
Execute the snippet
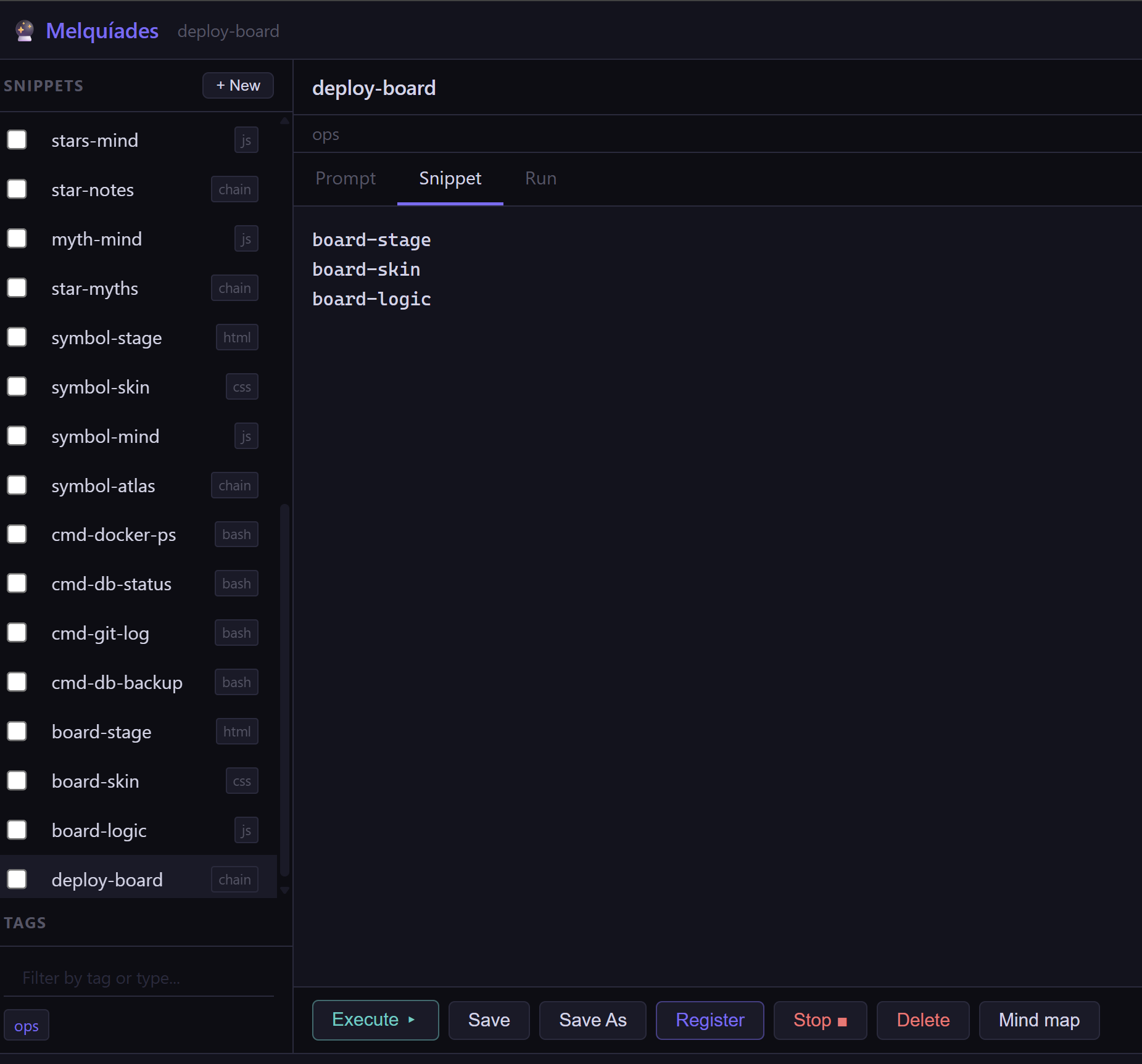click(x=375, y=1020)
